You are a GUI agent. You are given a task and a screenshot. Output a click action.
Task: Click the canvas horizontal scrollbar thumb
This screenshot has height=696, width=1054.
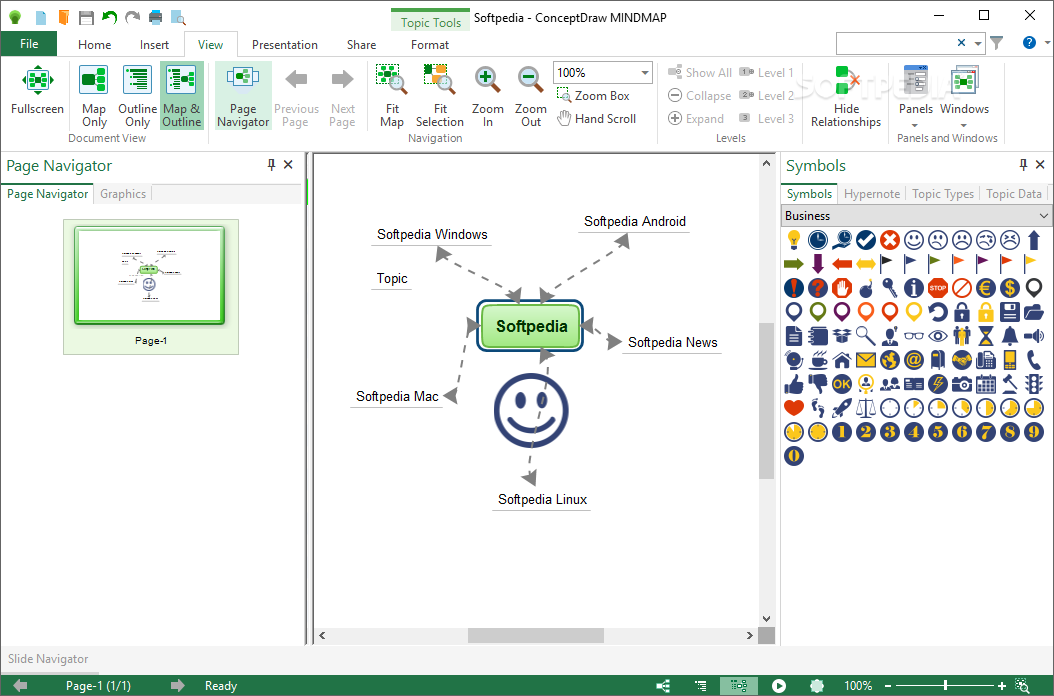coord(536,635)
